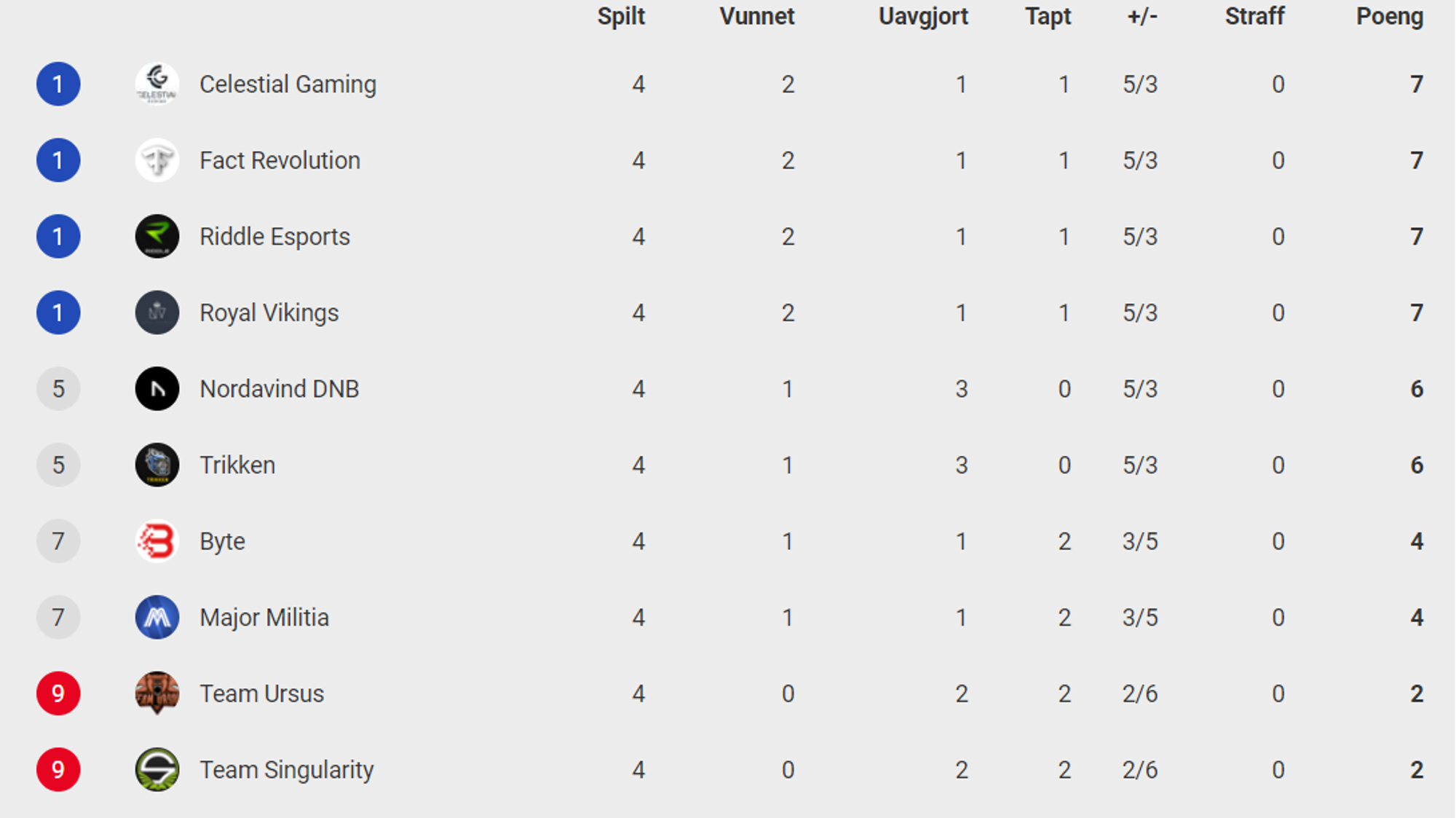Click the Nordavind DNB team name
Viewport: 1456px width, 818px height.
tap(280, 389)
